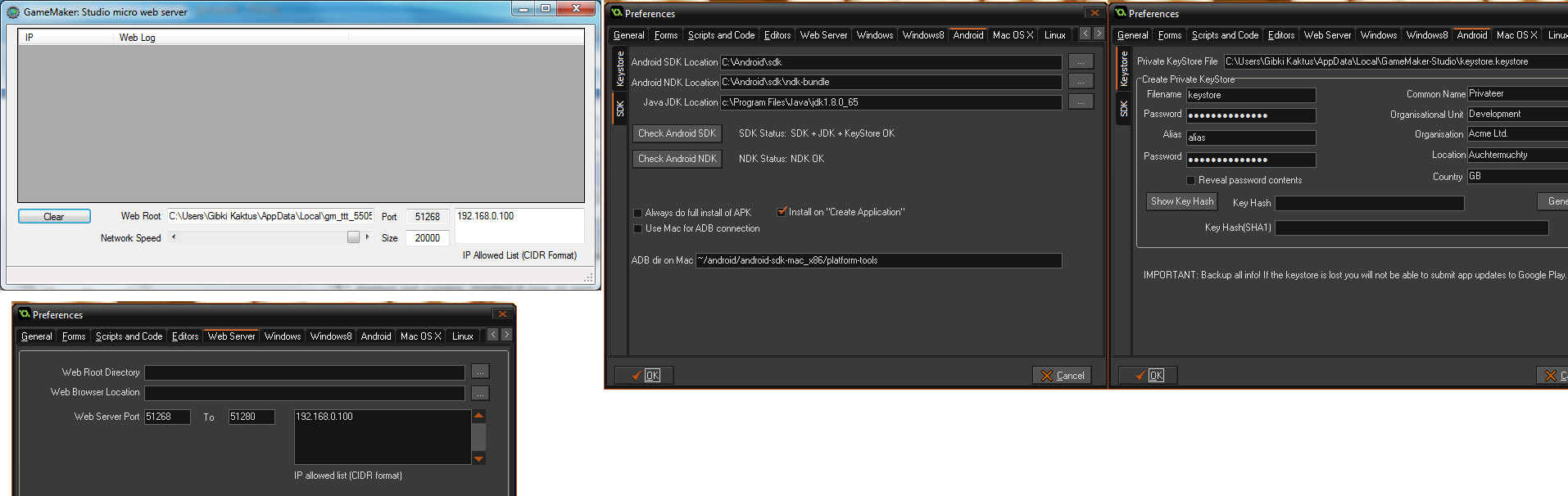Image resolution: width=1568 pixels, height=496 pixels.
Task: Browse for the Android NDK Location
Action: coord(1081,82)
